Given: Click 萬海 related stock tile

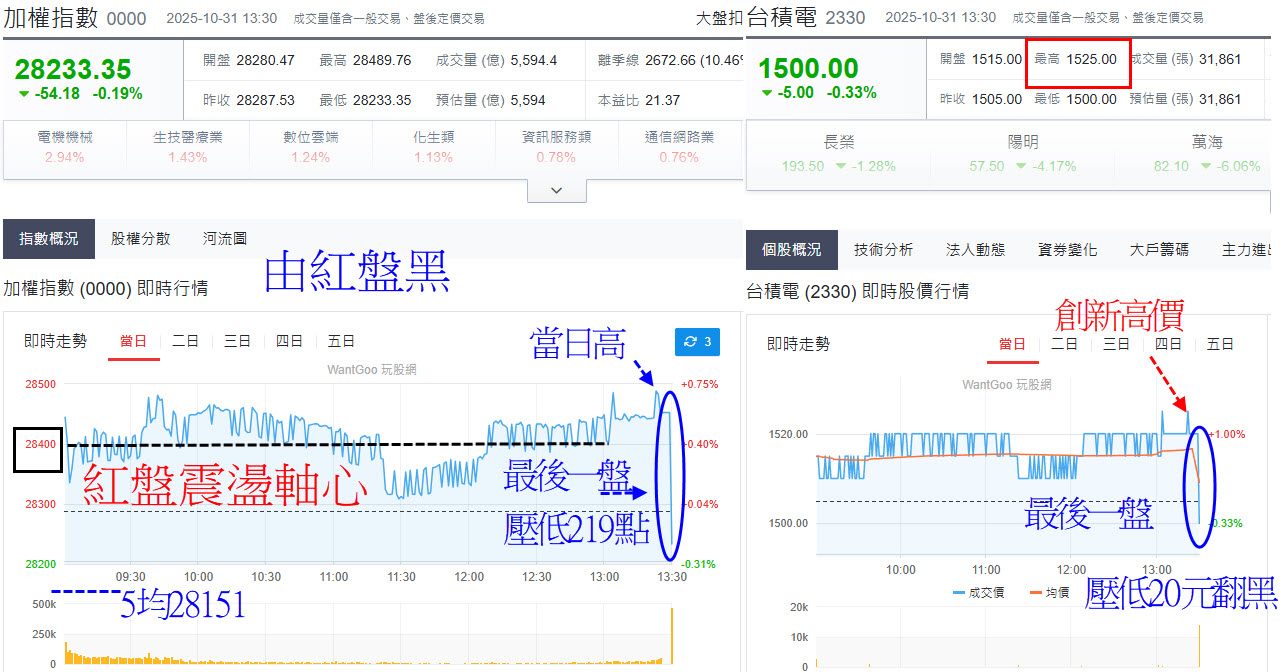Looking at the screenshot, I should pyautogui.click(x=1206, y=154).
